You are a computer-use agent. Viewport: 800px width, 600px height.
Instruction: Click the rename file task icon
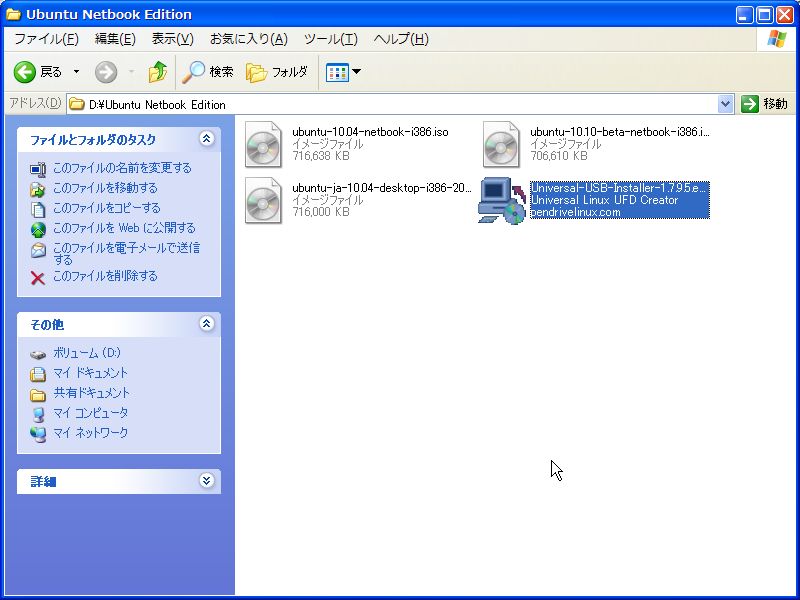(38, 169)
